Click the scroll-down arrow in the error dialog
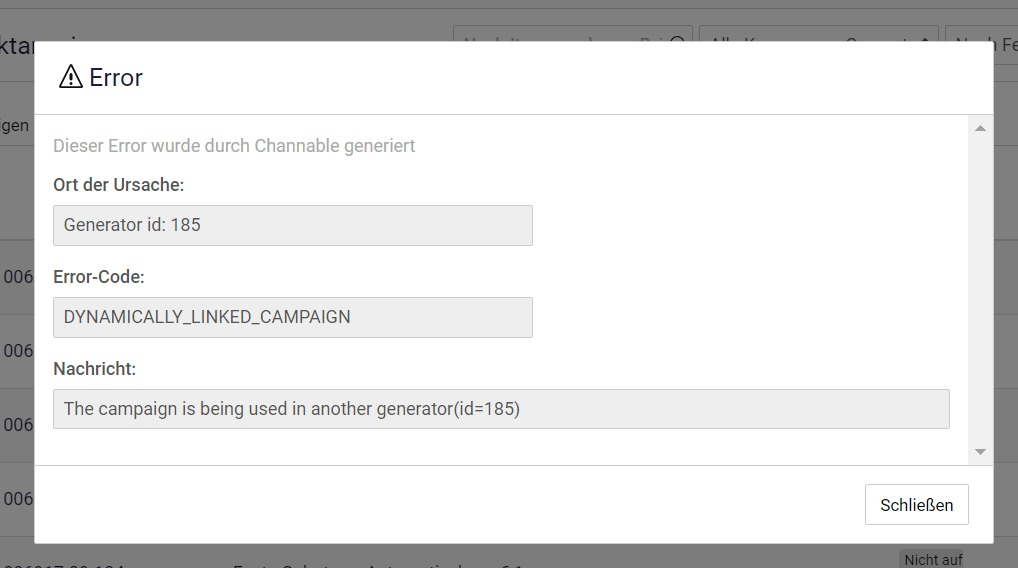This screenshot has width=1018, height=568. point(980,452)
